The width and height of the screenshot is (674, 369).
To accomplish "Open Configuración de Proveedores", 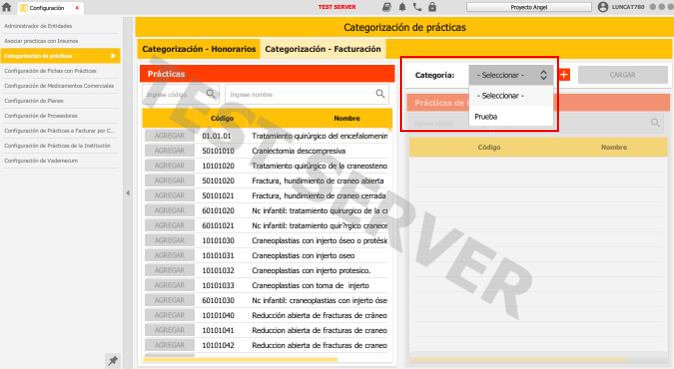I will point(41,116).
